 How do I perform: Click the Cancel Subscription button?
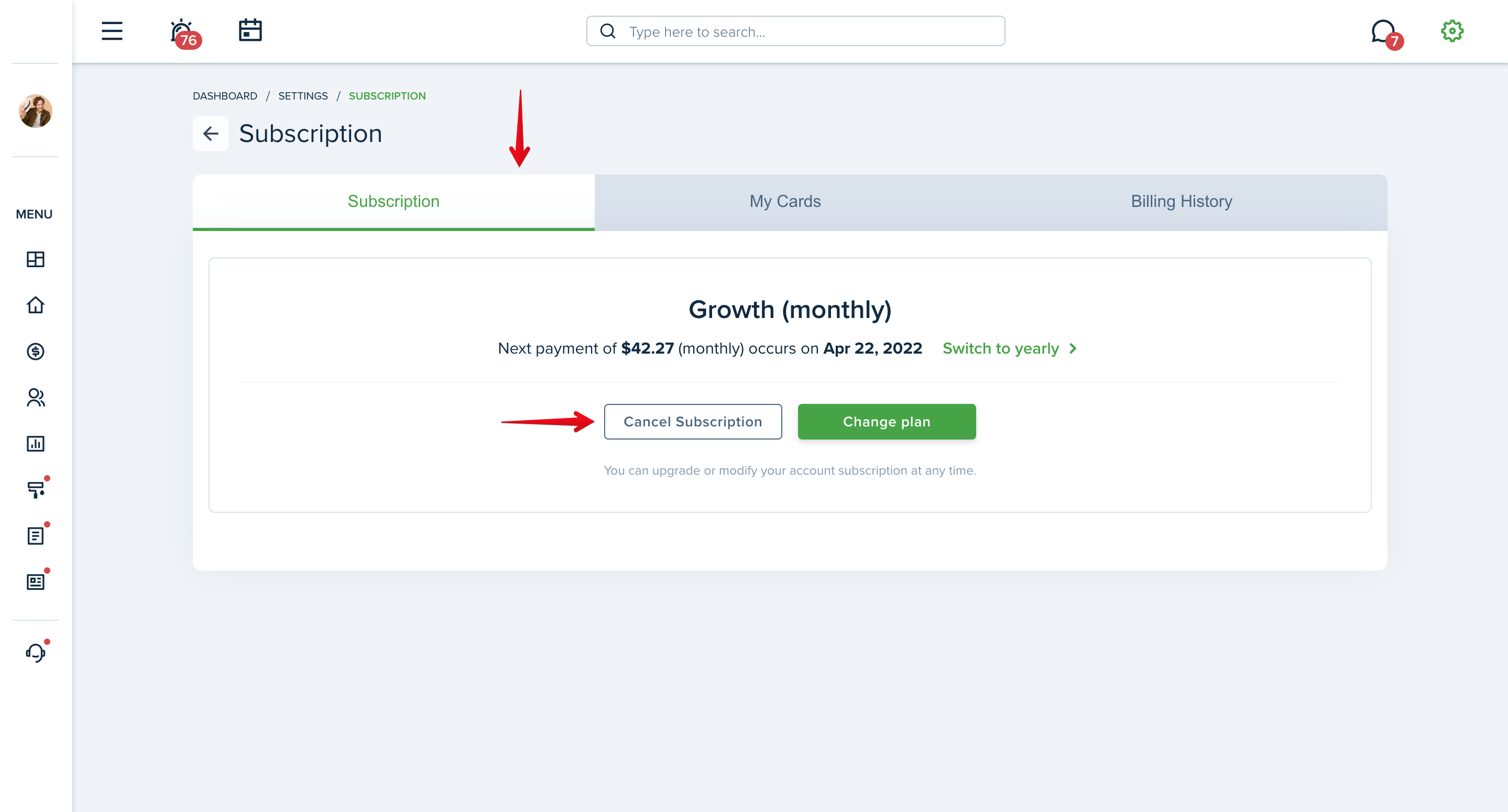point(693,422)
